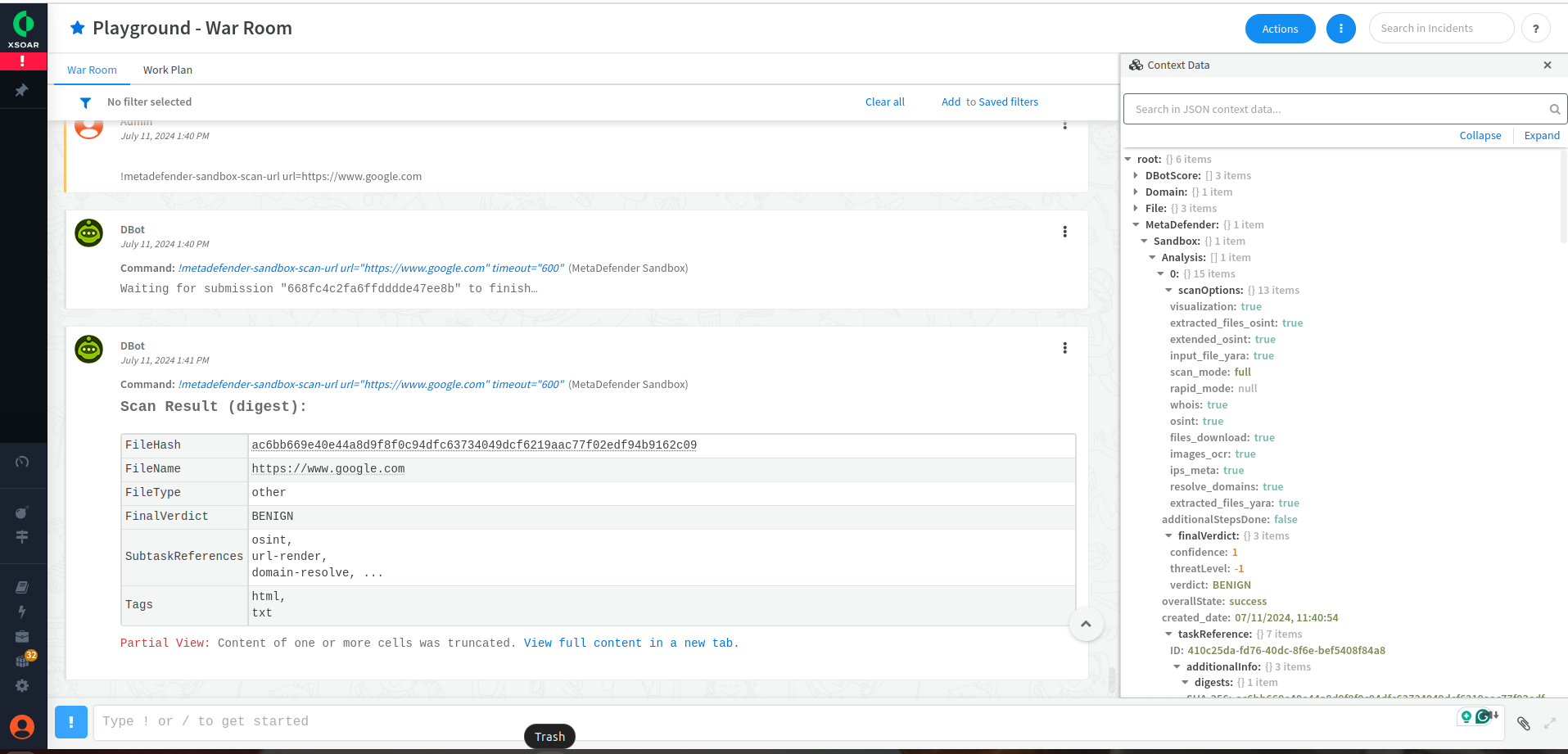This screenshot has width=1568, height=754.
Task: Focus the Search in Incidents field
Action: pos(1441,29)
